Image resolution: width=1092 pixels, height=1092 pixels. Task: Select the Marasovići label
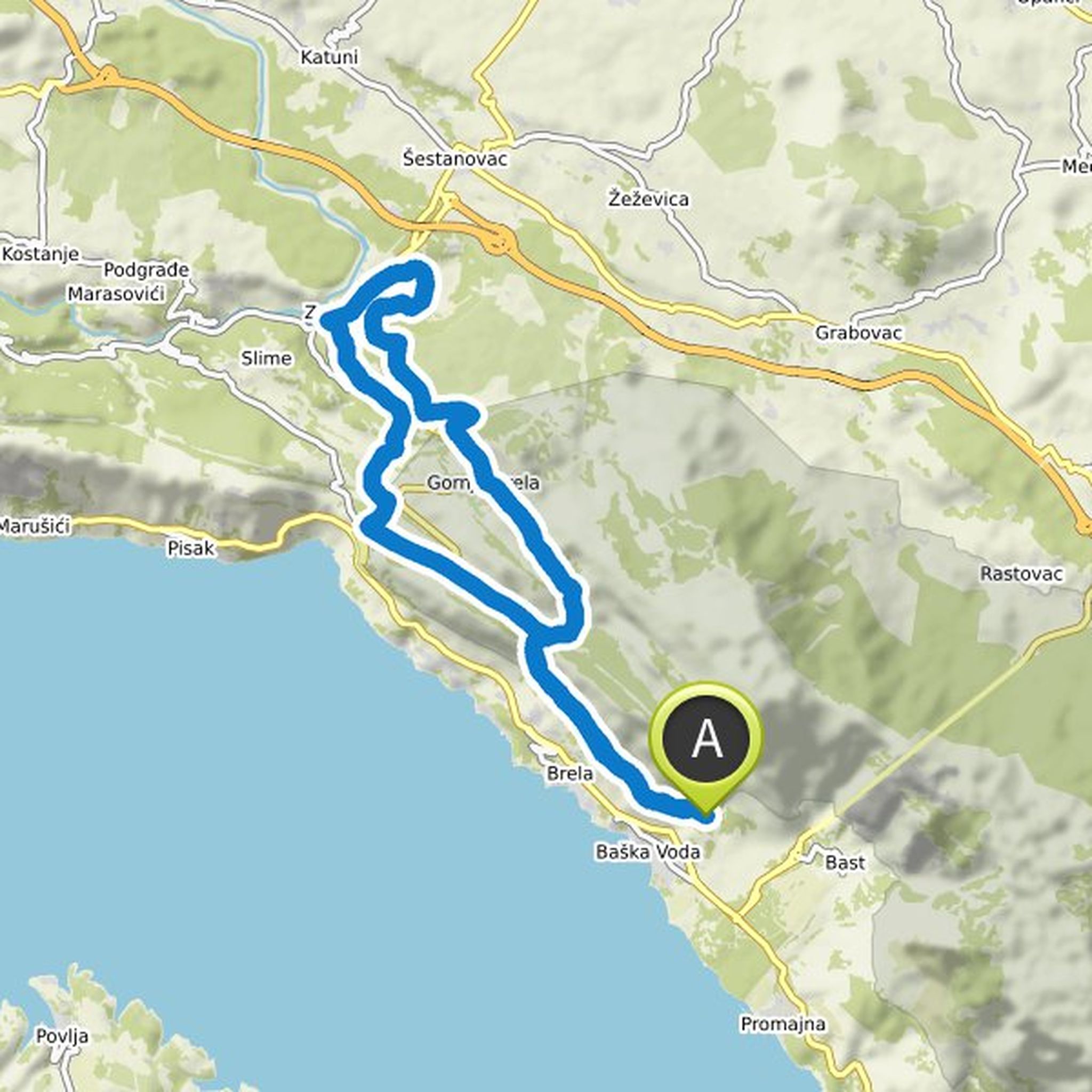coord(116,294)
